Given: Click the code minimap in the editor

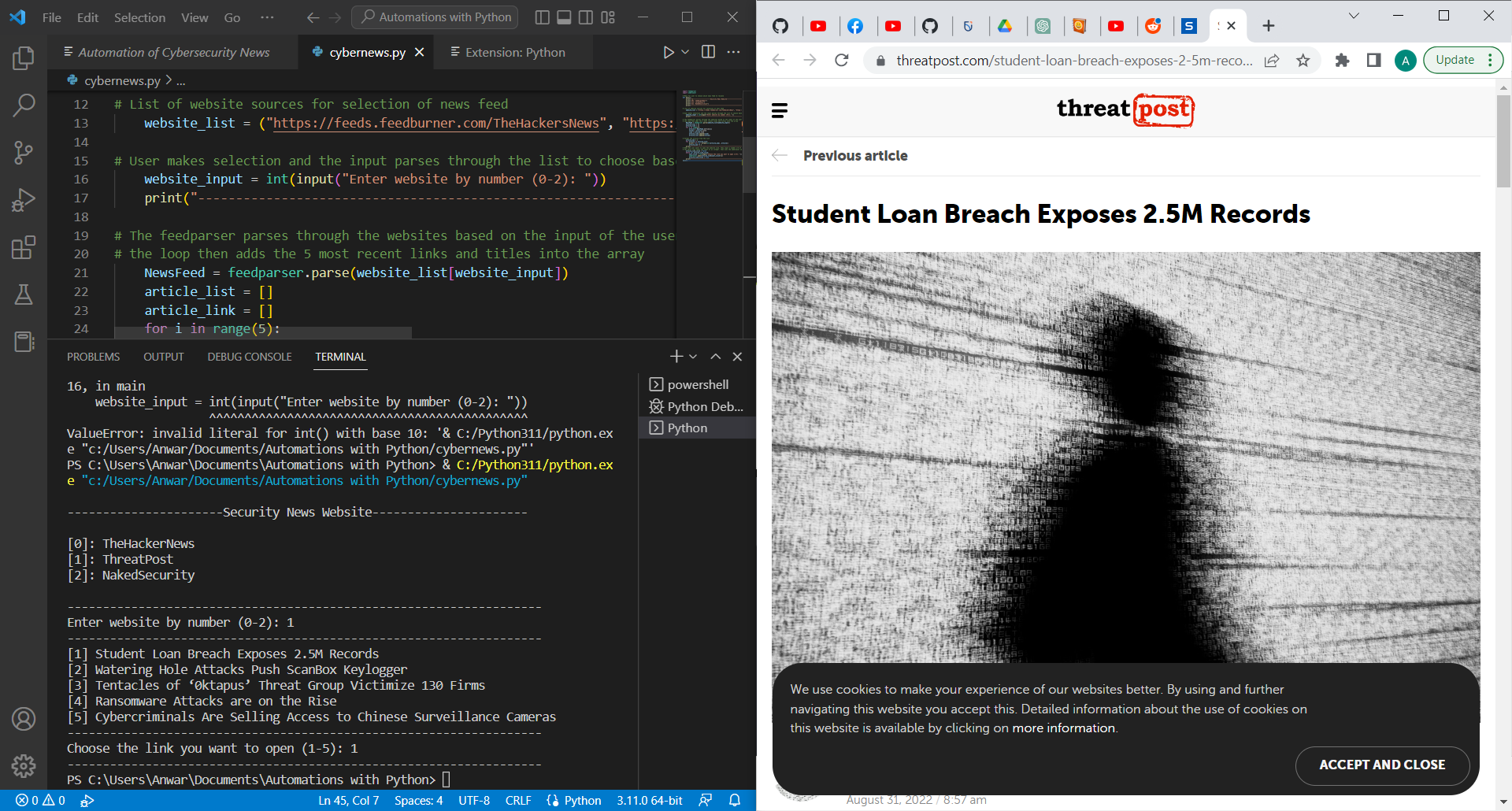Looking at the screenshot, I should click(x=712, y=126).
